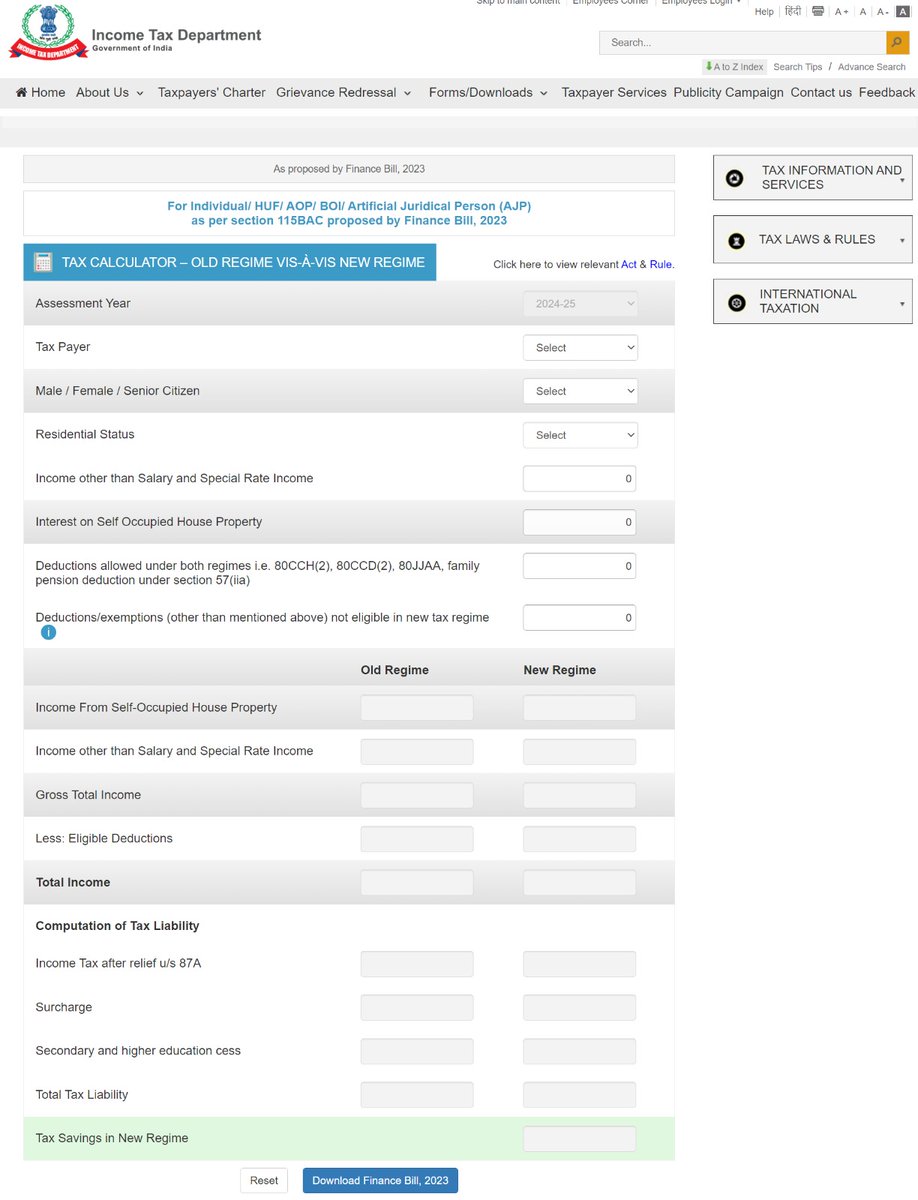Click the International Taxation icon
The image size is (918, 1200).
(x=737, y=302)
